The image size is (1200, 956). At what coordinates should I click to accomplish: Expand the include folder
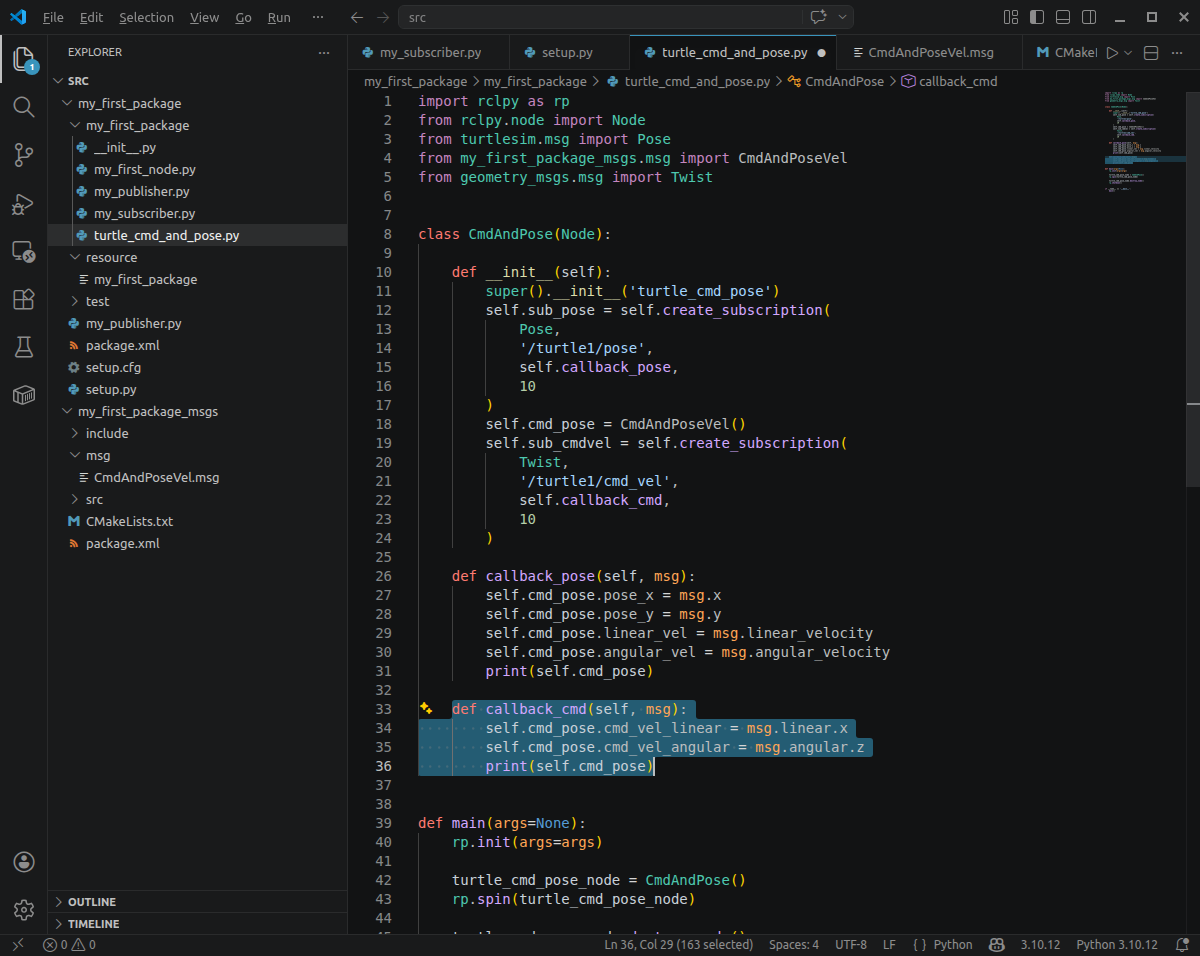[x=75, y=433]
